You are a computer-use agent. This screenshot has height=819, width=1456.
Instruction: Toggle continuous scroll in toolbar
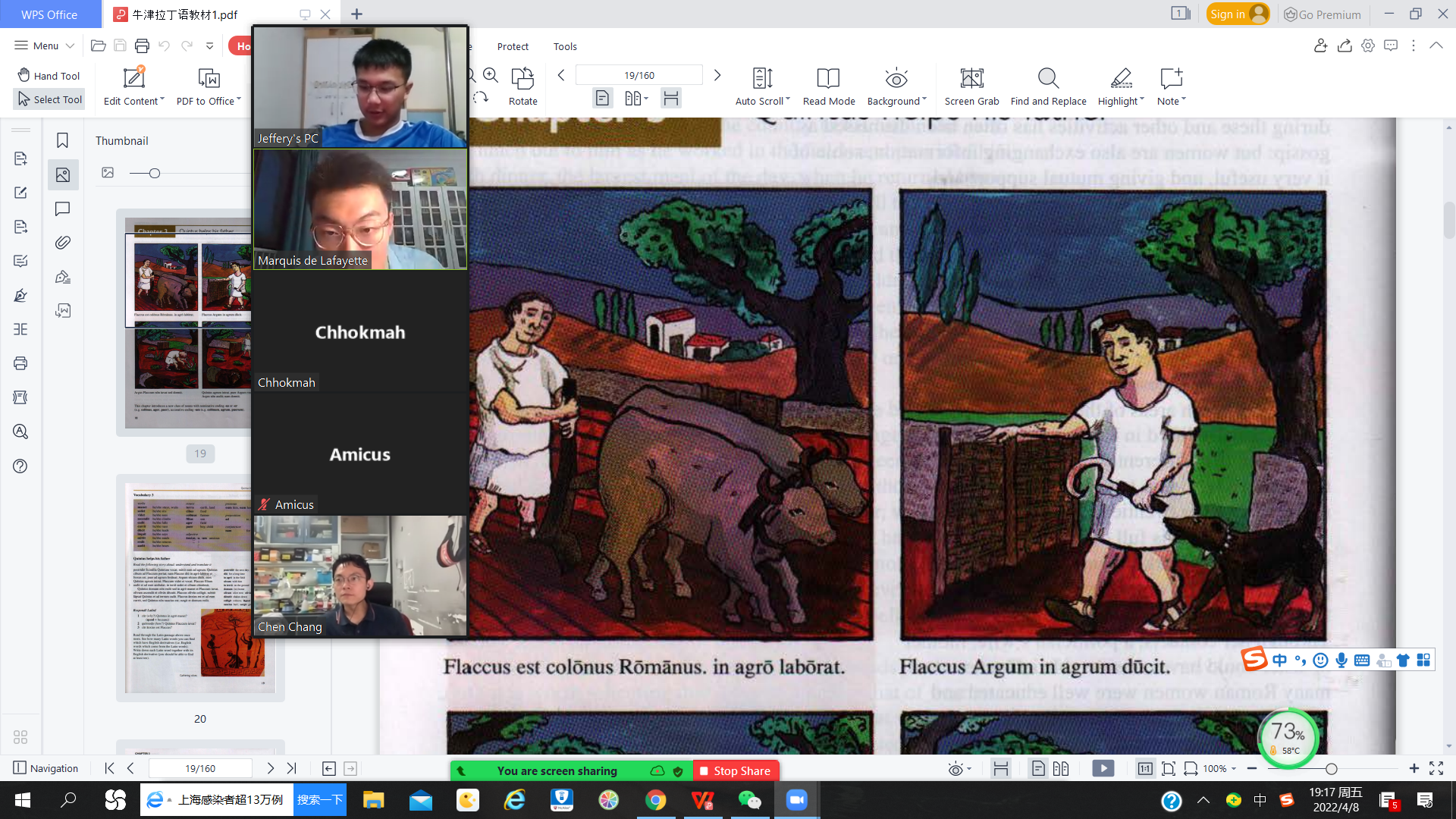[x=670, y=98]
